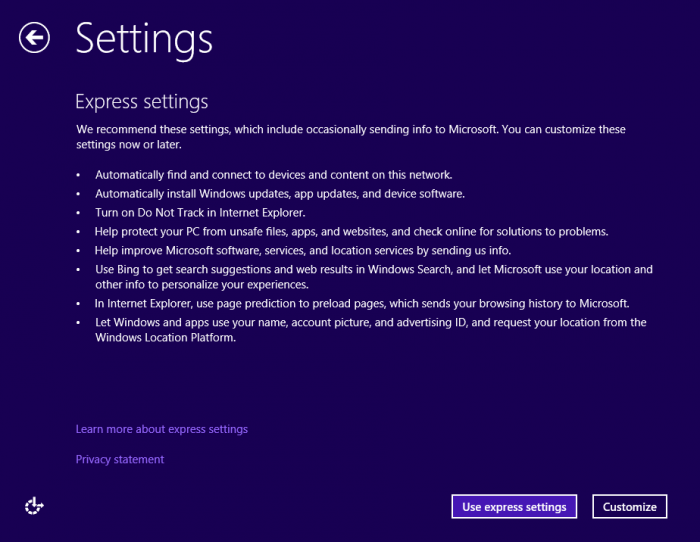Choose the Customize button

[x=629, y=506]
